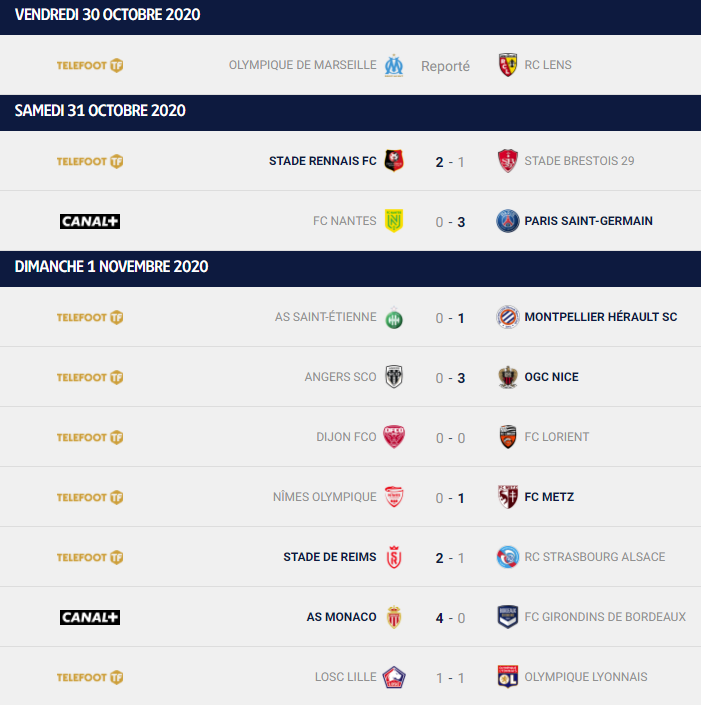Image resolution: width=701 pixels, height=705 pixels.
Task: Click the OGC Nice eagle crest
Action: point(508,377)
